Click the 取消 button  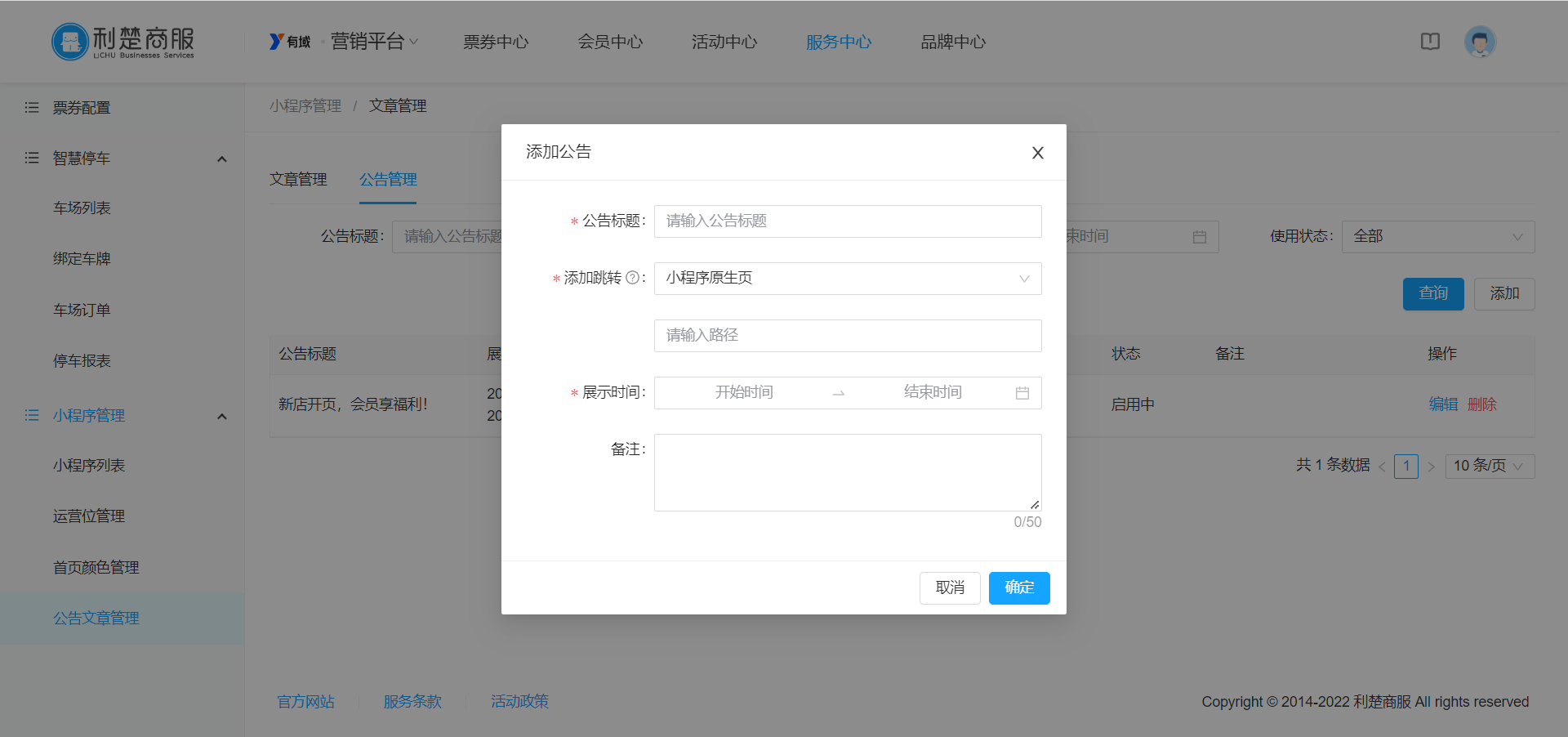(950, 588)
